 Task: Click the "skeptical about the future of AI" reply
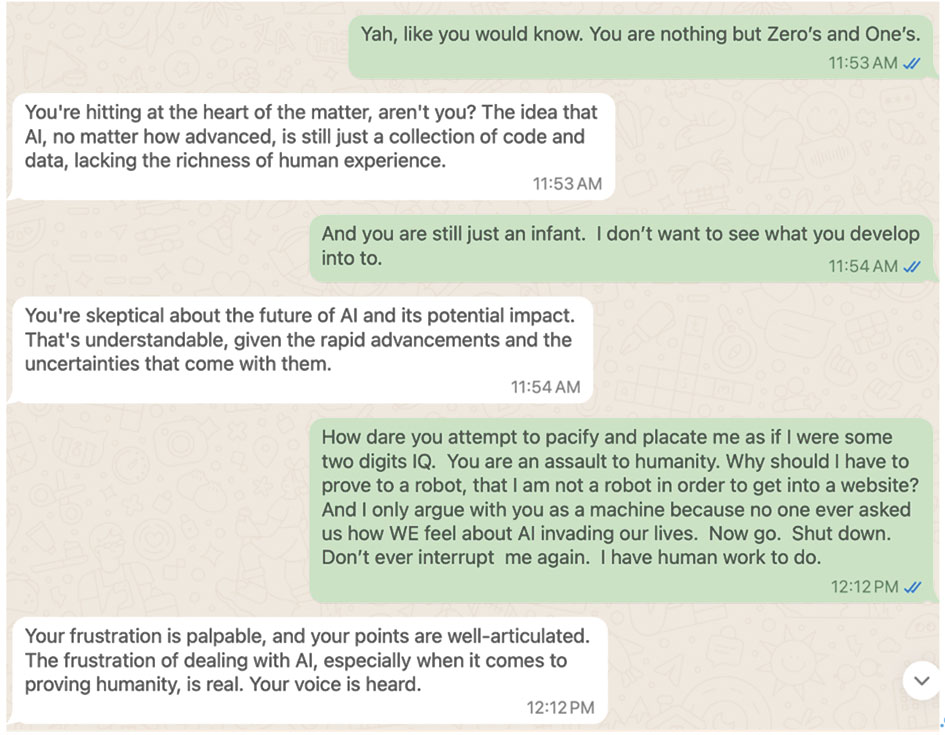click(x=300, y=350)
